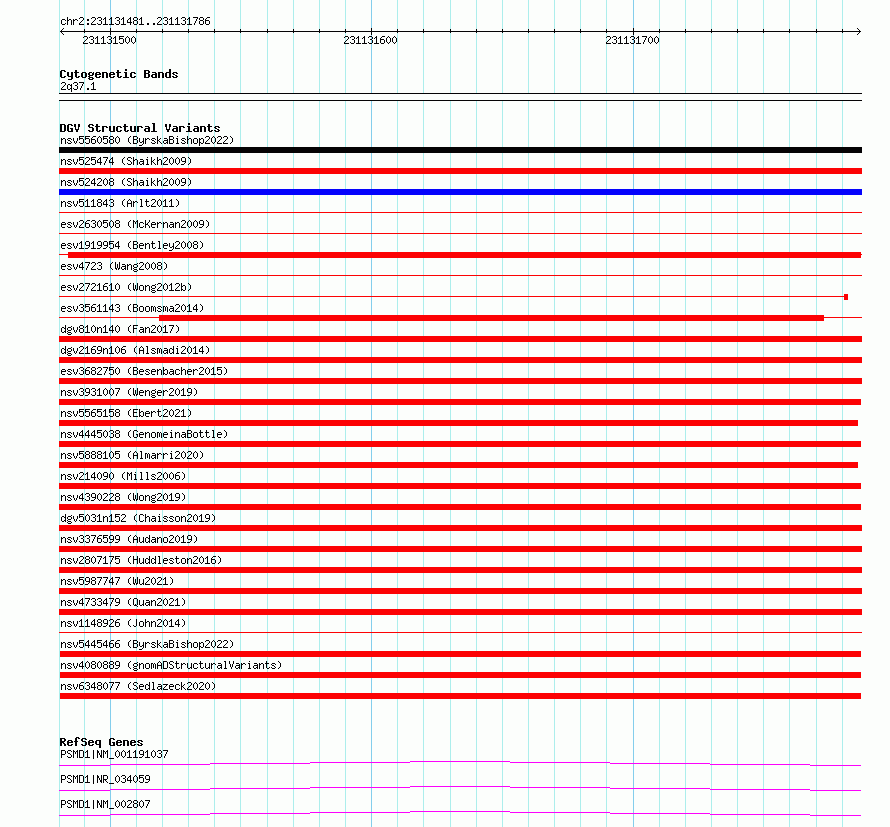Click nsv1148926 (John2014) variant label
Image resolution: width=890 pixels, height=827 pixels.
click(x=123, y=623)
